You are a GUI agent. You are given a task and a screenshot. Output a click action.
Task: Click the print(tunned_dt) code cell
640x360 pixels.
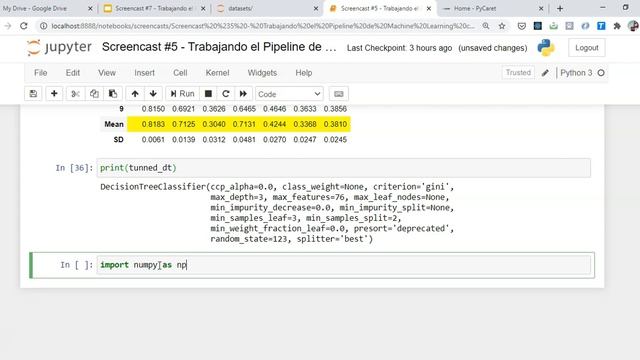344,168
